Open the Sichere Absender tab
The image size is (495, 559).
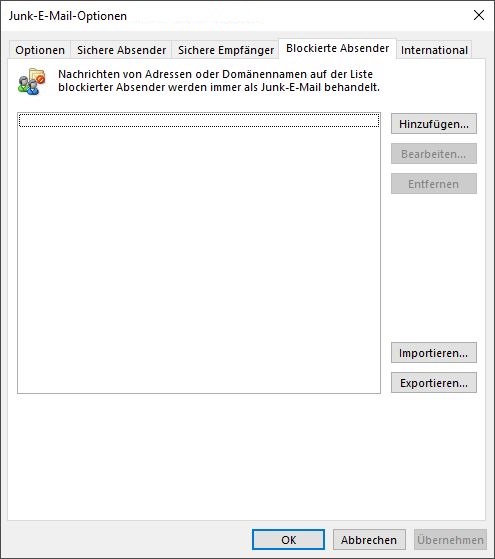[x=121, y=50]
